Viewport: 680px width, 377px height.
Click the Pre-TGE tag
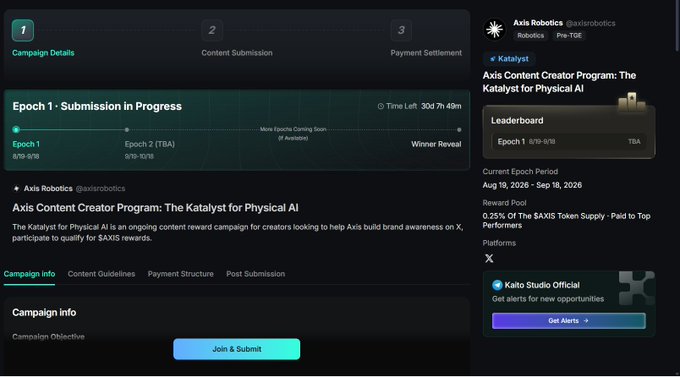pos(569,36)
